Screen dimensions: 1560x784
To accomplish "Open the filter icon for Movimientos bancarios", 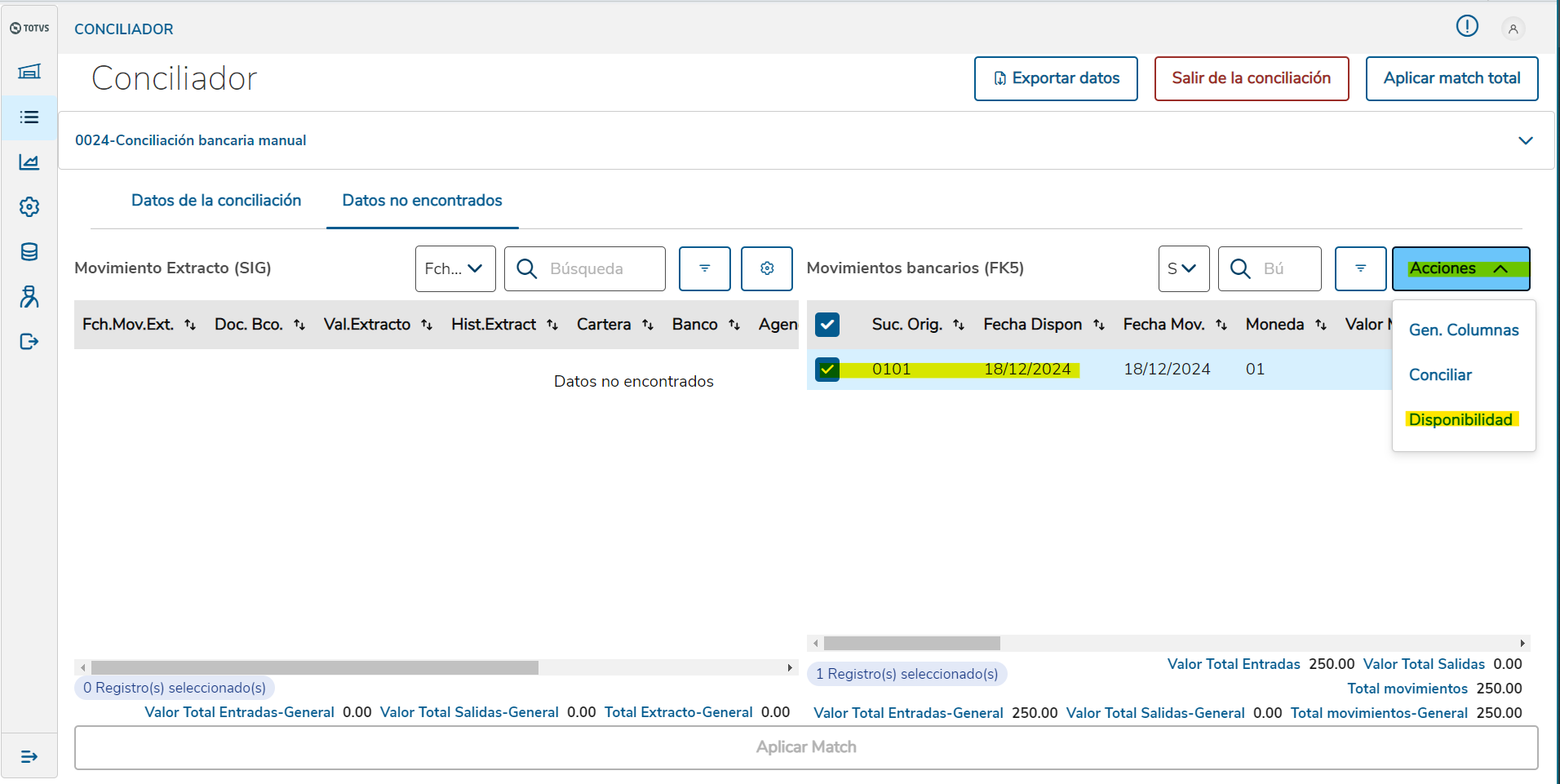I will tap(1360, 268).
